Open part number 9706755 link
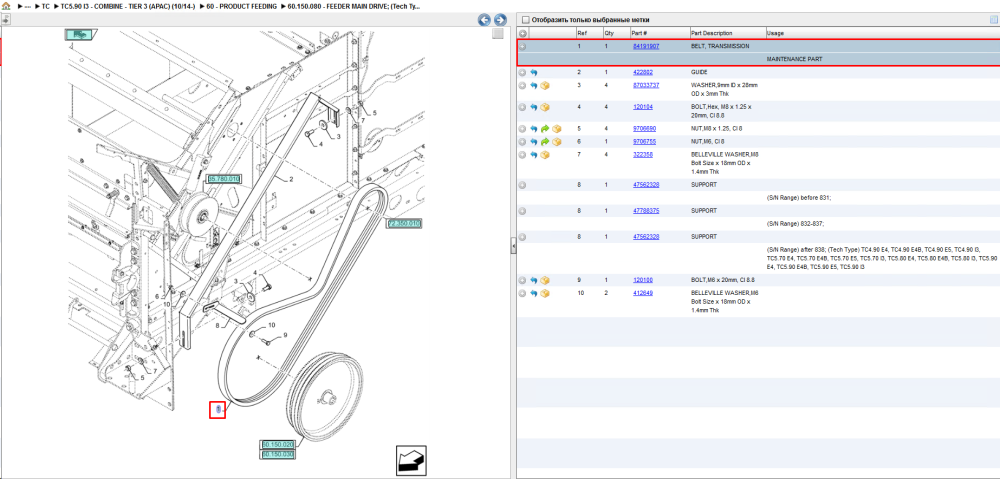The height and width of the screenshot is (479, 1000). (x=644, y=142)
